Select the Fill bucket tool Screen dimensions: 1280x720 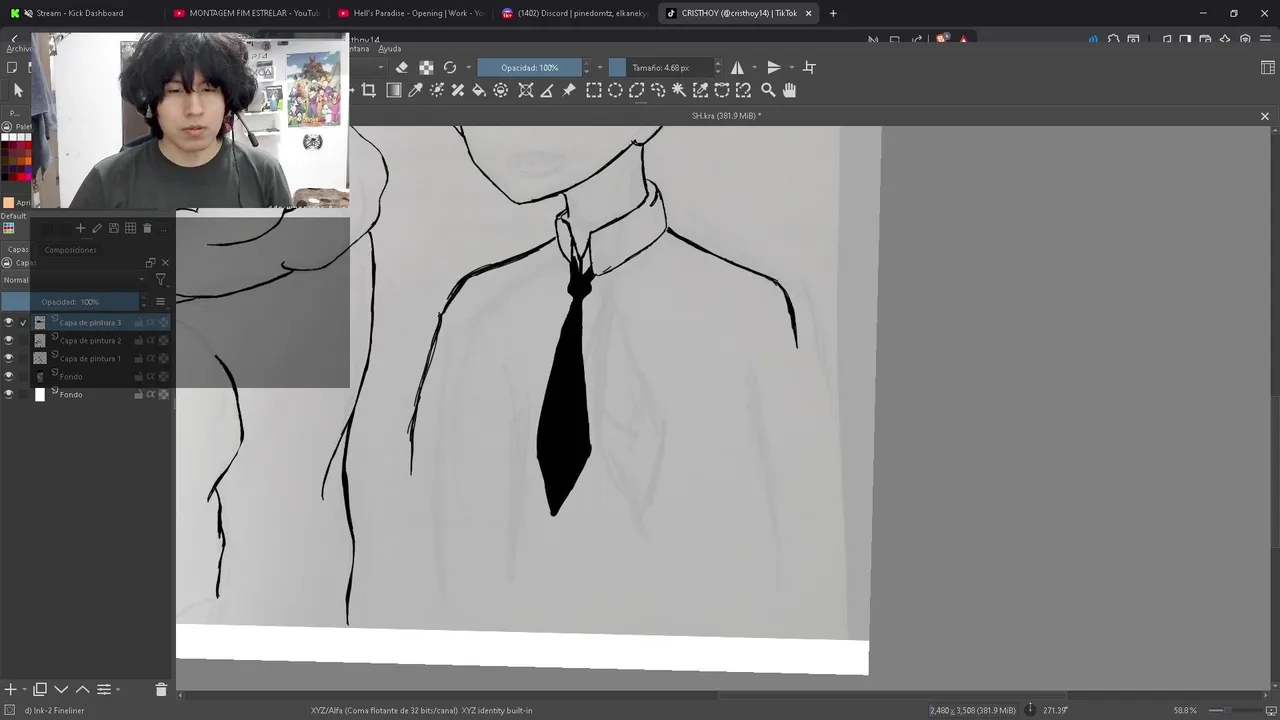[479, 90]
